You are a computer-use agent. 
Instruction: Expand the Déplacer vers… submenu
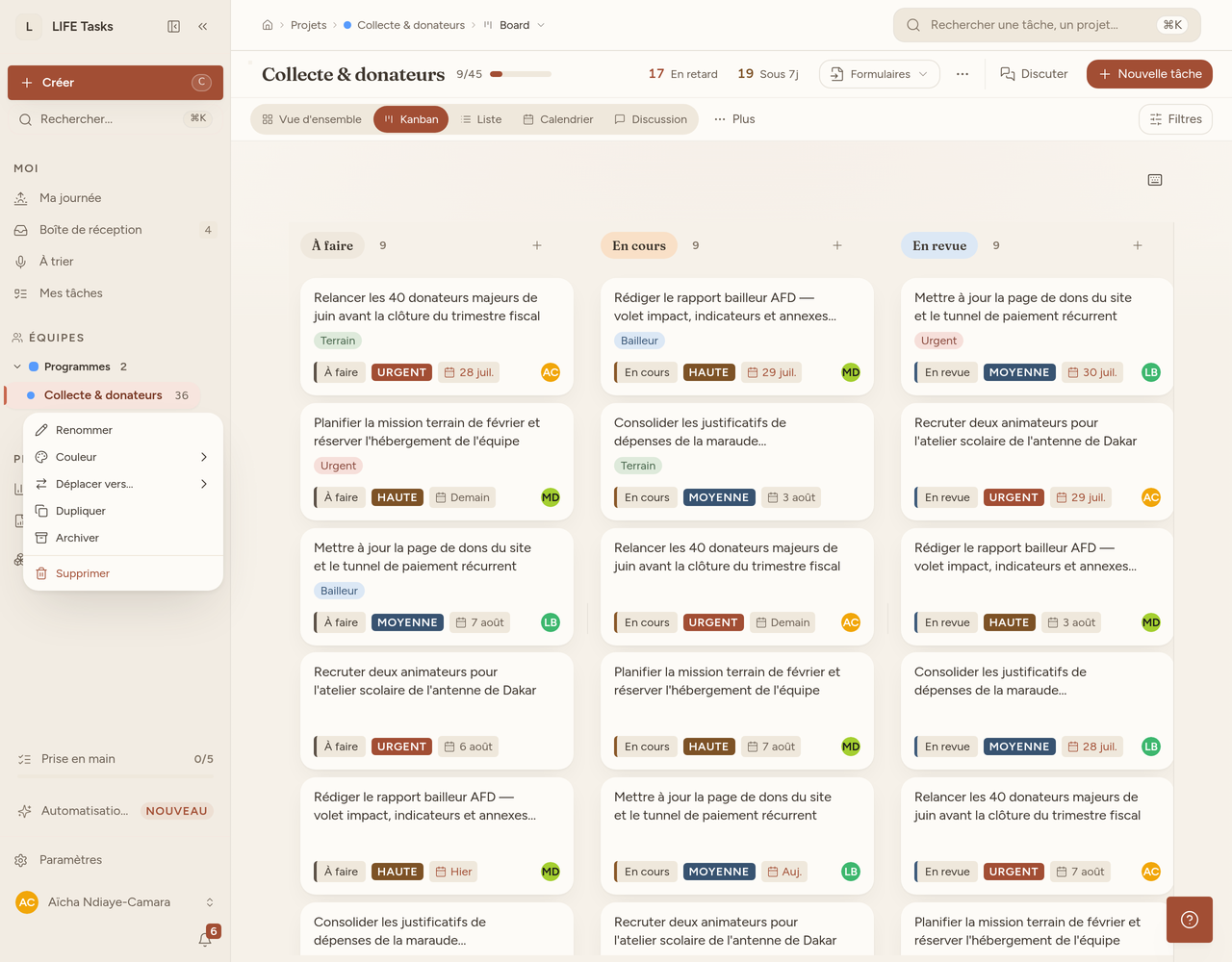point(123,484)
